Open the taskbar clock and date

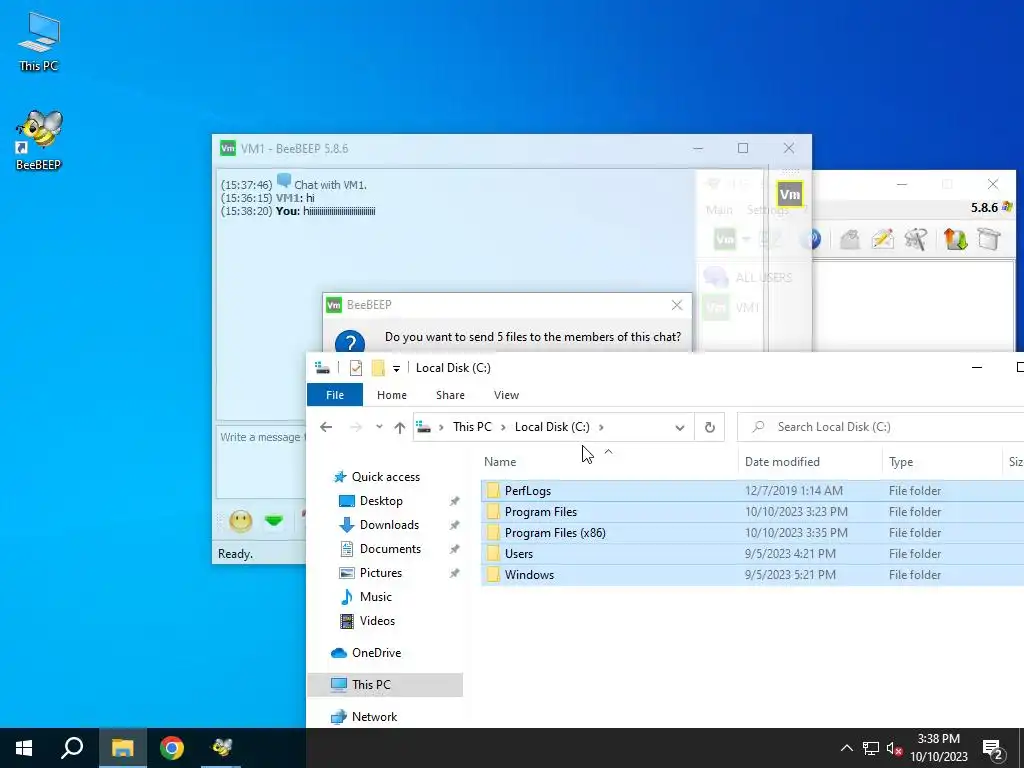938,748
